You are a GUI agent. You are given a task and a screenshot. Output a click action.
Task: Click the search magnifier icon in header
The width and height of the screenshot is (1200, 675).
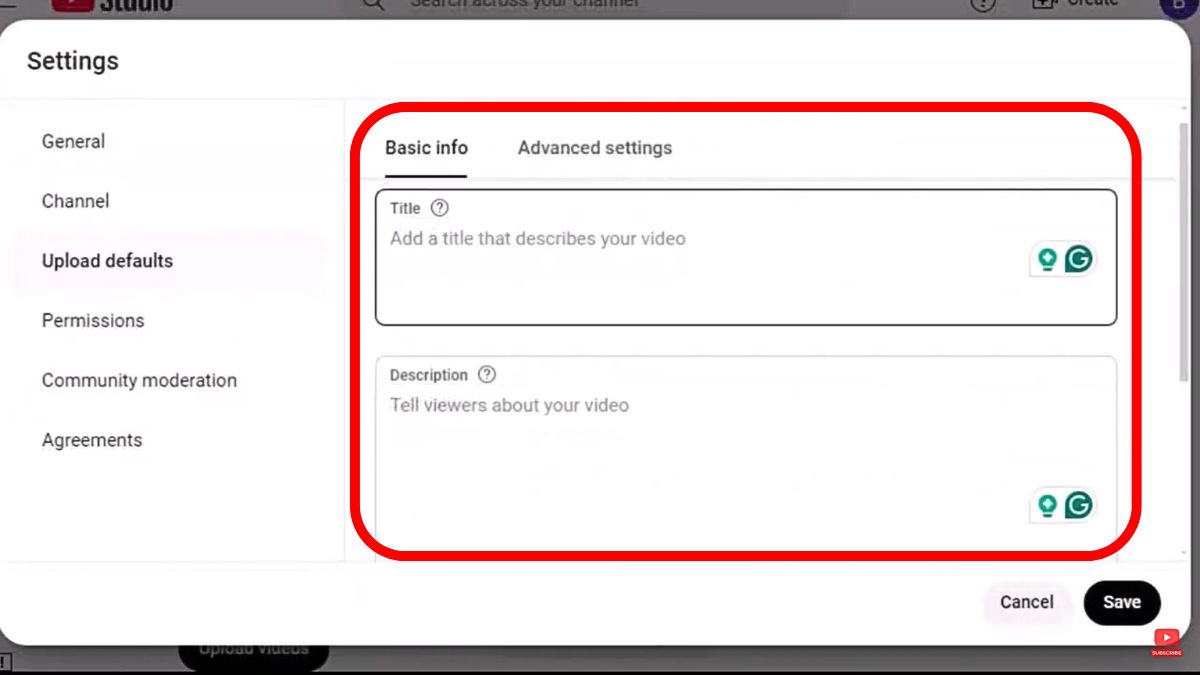click(373, 5)
